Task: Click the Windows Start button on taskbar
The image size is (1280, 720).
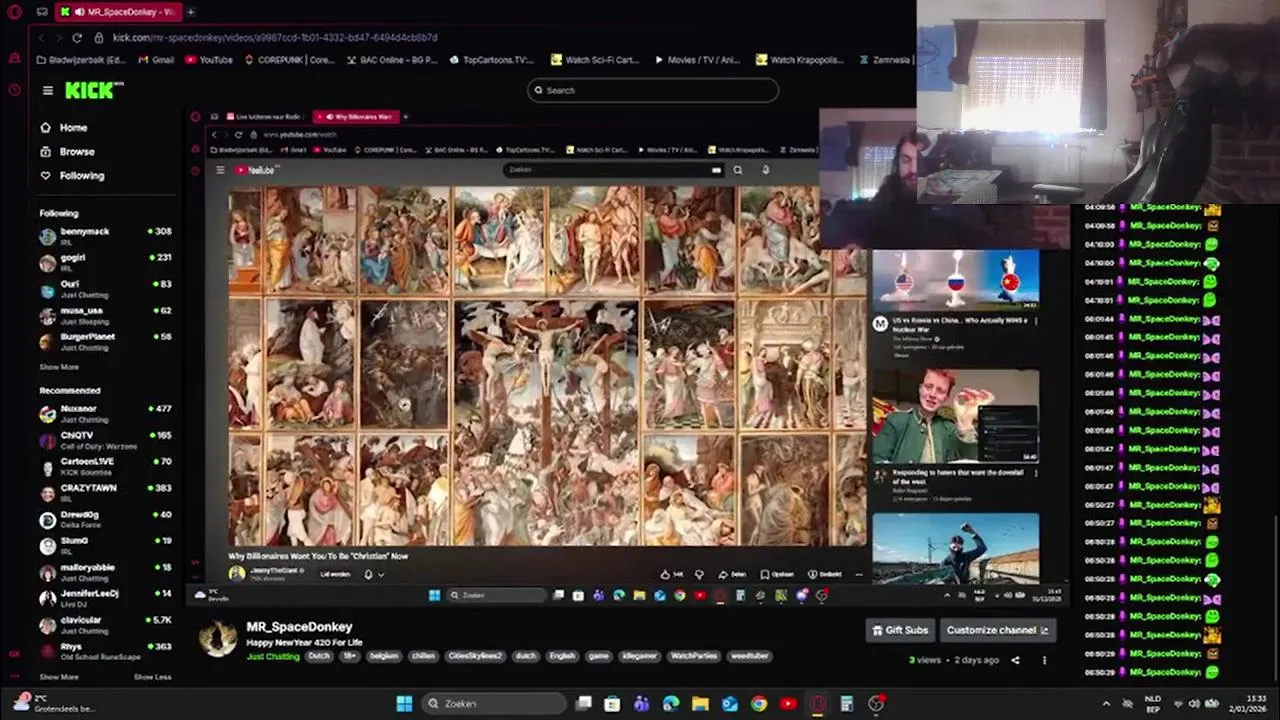Action: (404, 704)
